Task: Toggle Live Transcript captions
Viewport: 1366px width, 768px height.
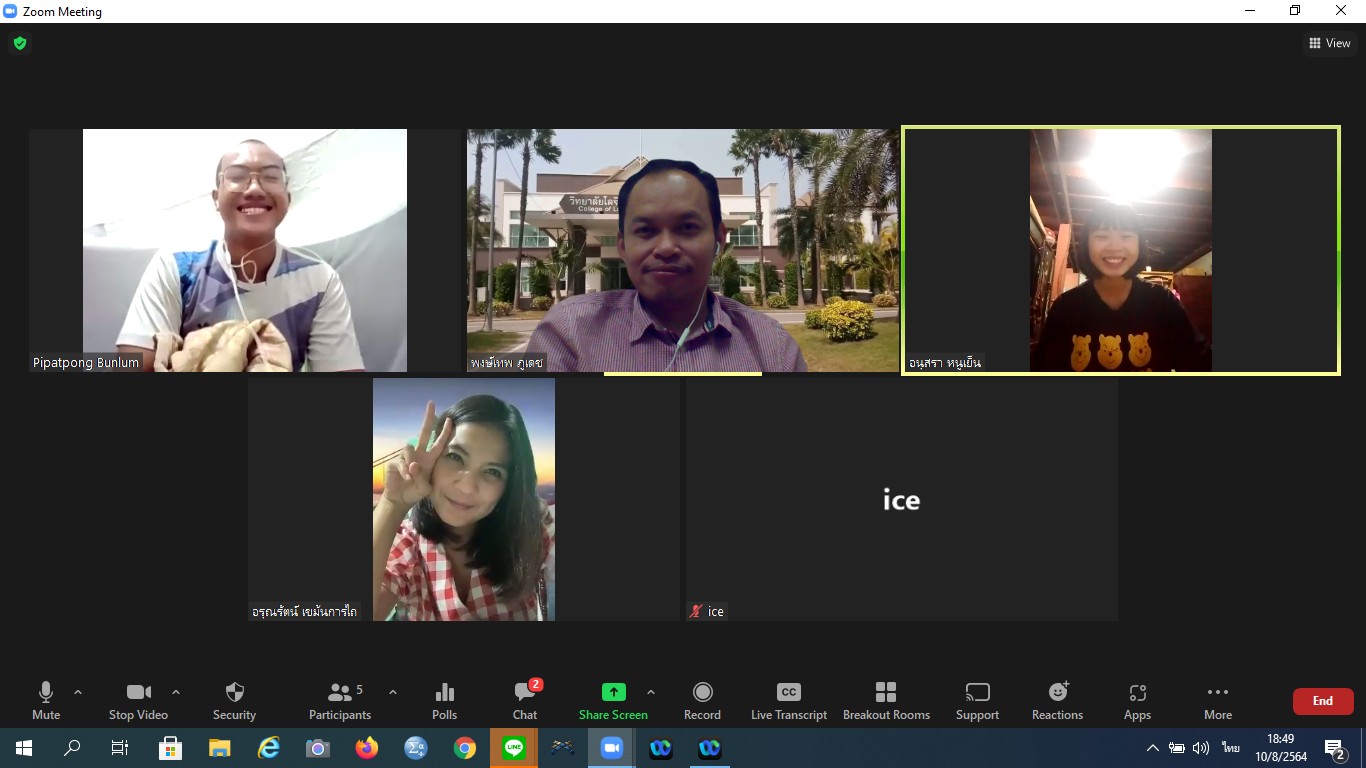Action: click(x=789, y=700)
